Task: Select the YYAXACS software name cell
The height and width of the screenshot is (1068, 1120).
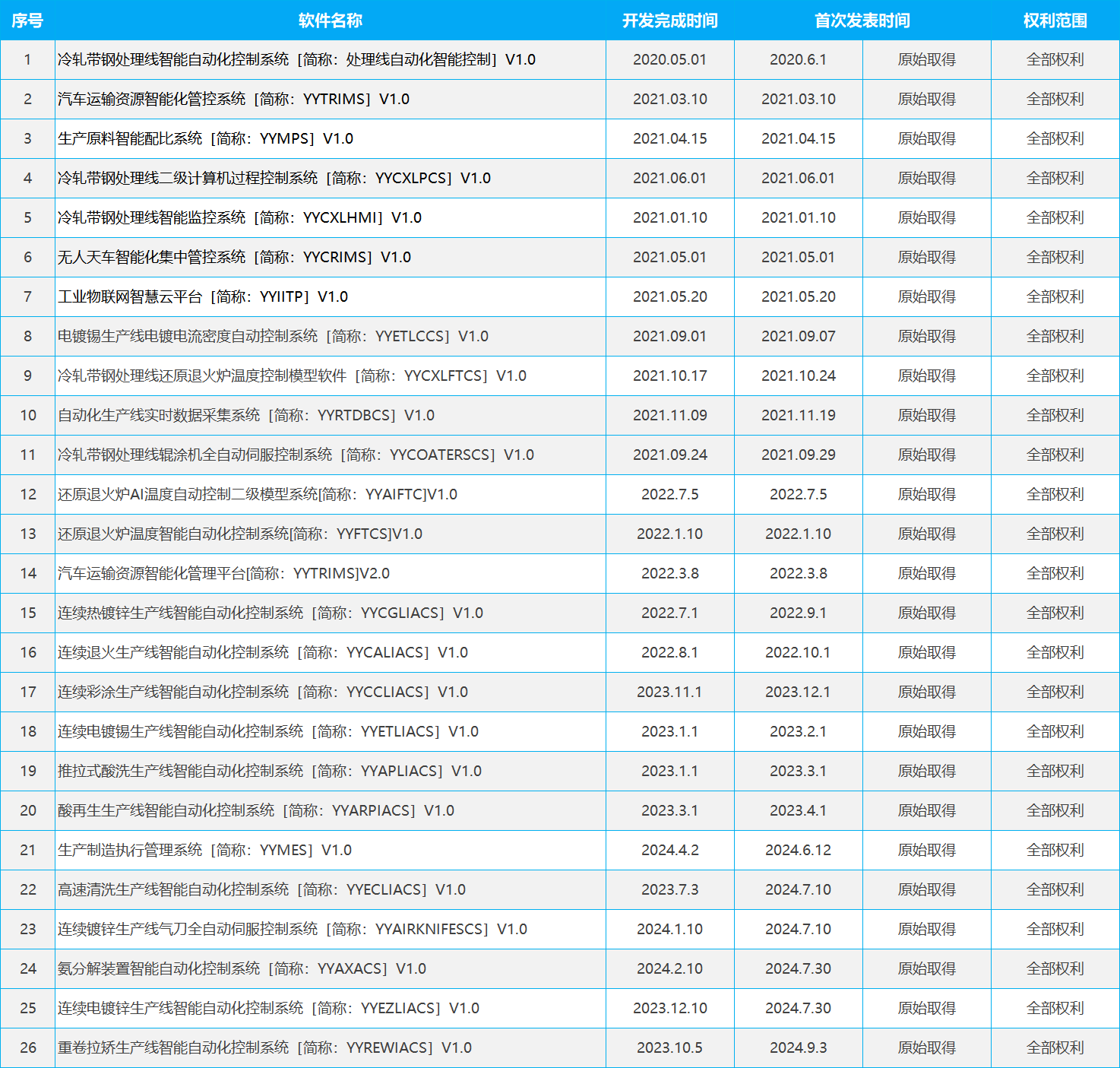Action: [331, 969]
